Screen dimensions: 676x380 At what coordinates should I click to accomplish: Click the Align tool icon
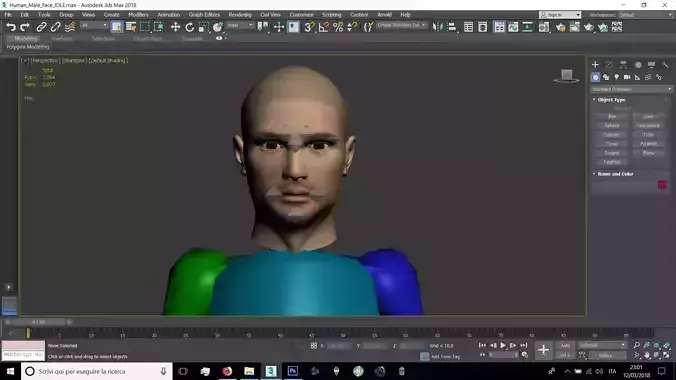pyautogui.click(x=451, y=27)
